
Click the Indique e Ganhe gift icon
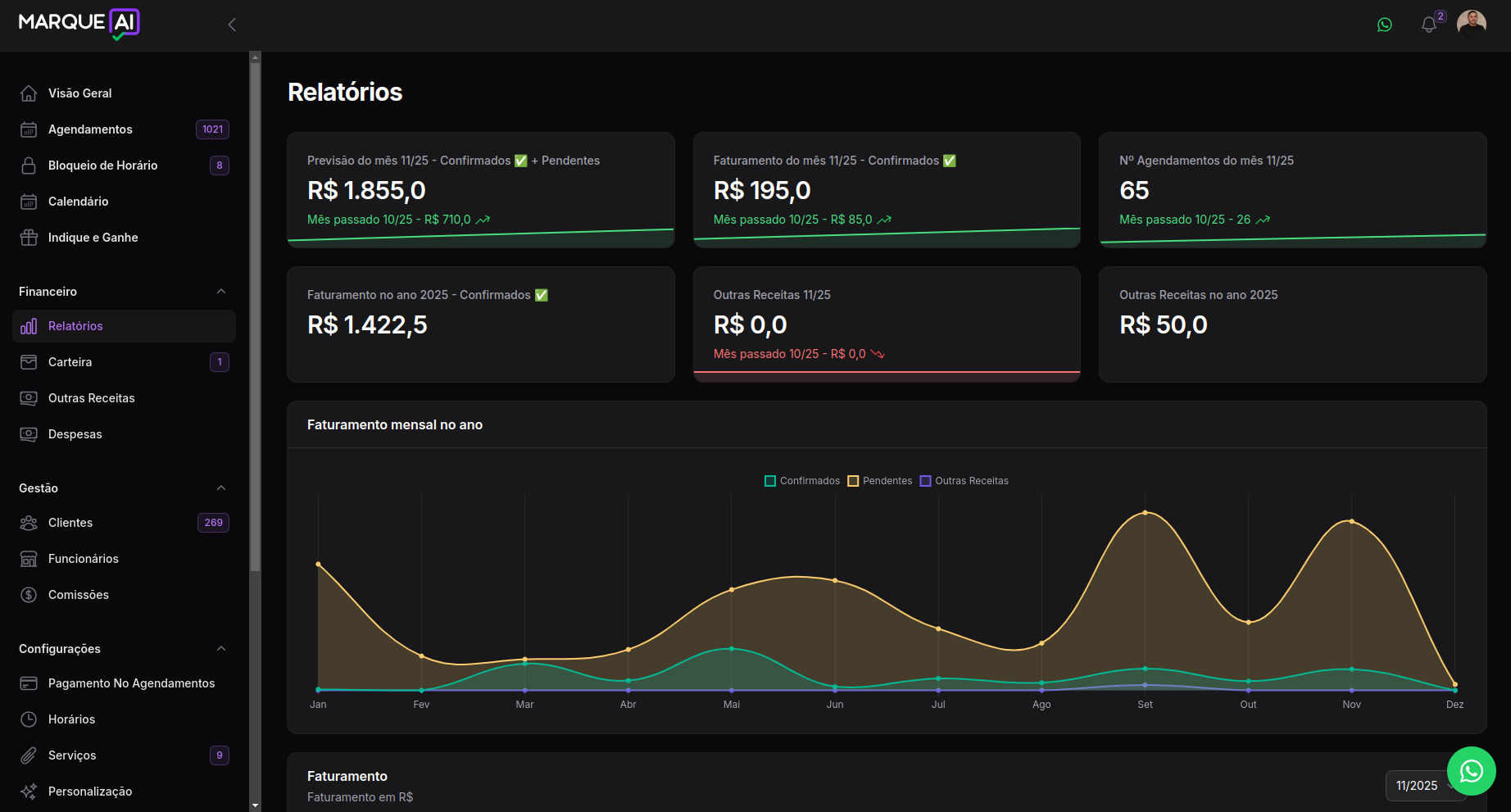pos(29,238)
